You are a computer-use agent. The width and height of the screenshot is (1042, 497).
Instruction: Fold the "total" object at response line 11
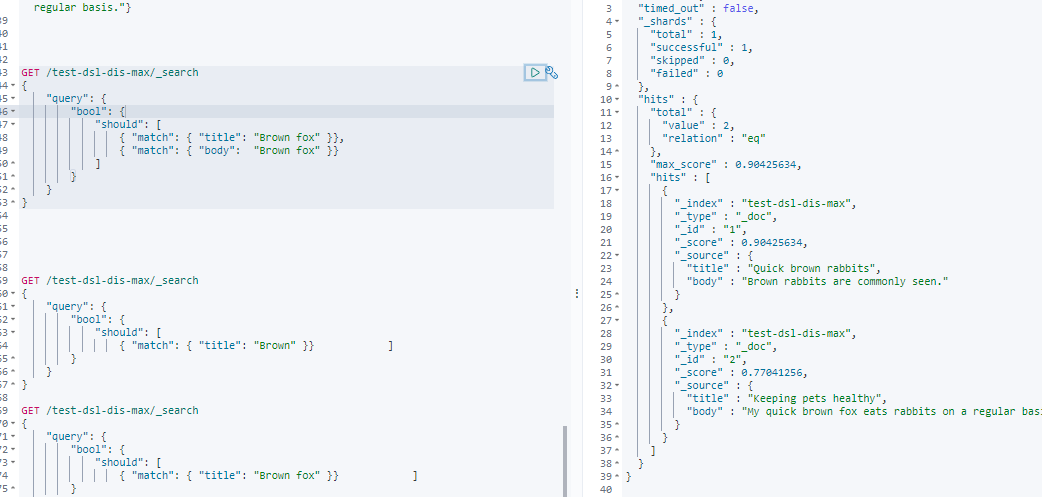[619, 113]
